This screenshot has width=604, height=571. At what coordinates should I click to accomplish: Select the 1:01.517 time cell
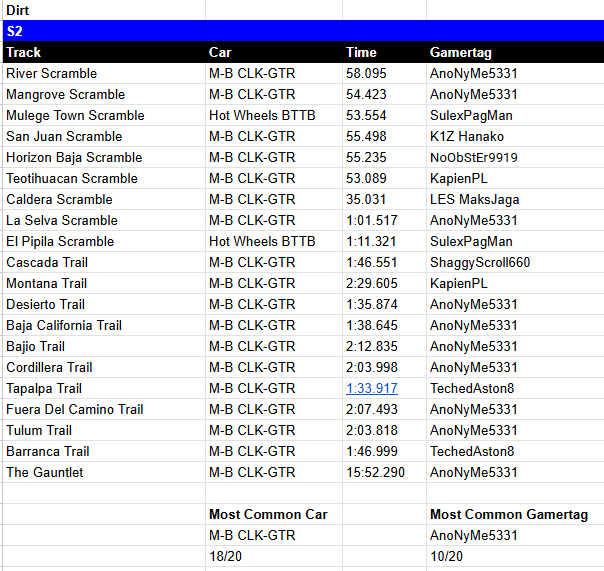point(384,220)
